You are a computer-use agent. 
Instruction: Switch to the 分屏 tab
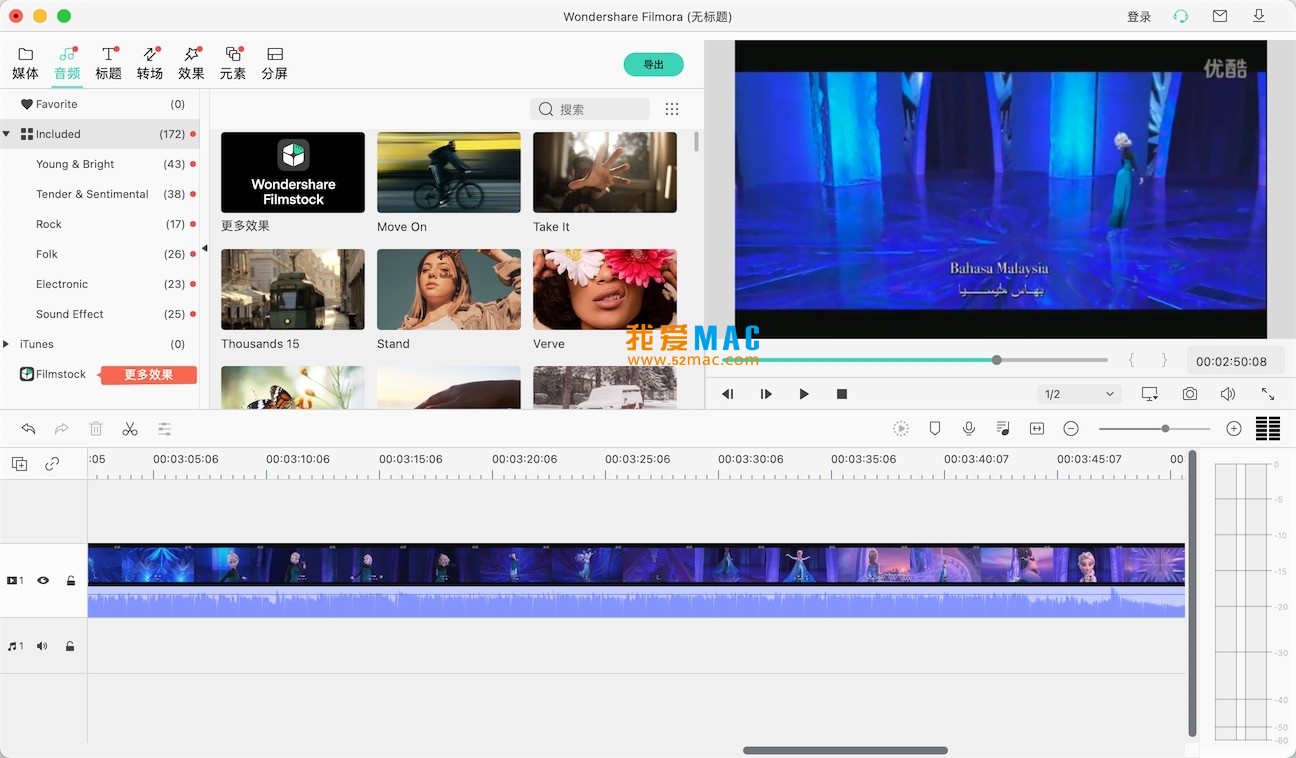274,63
